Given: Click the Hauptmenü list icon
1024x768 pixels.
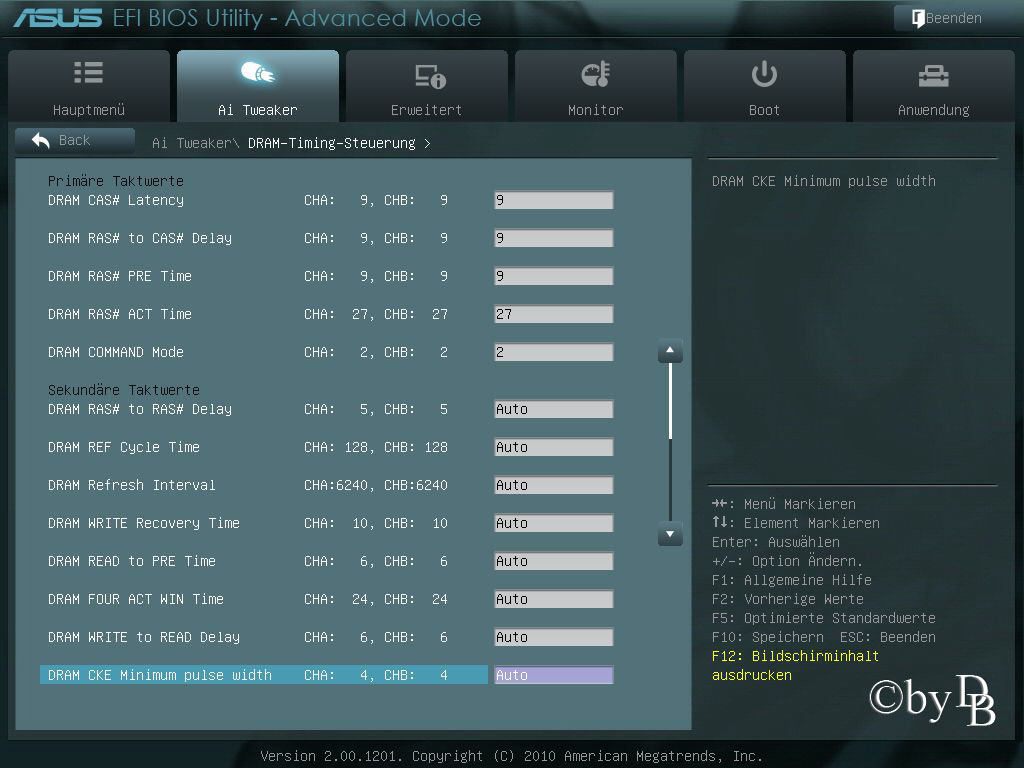Looking at the screenshot, I should tap(88, 72).
